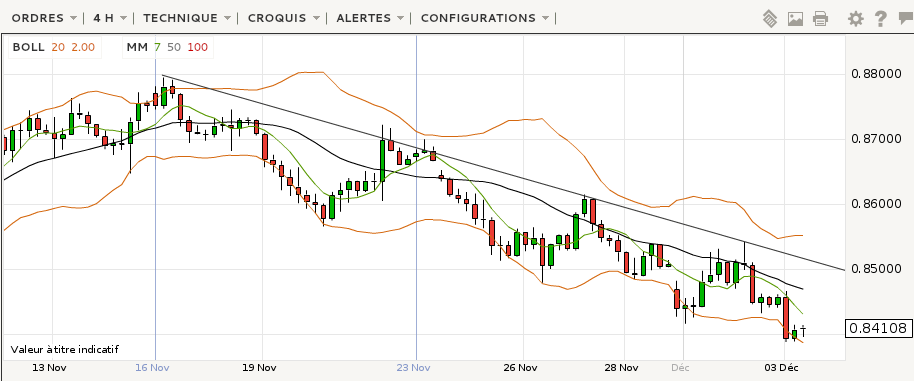Click the 0.86000 price axis label
Image resolution: width=914 pixels, height=381 pixels.
pos(876,204)
